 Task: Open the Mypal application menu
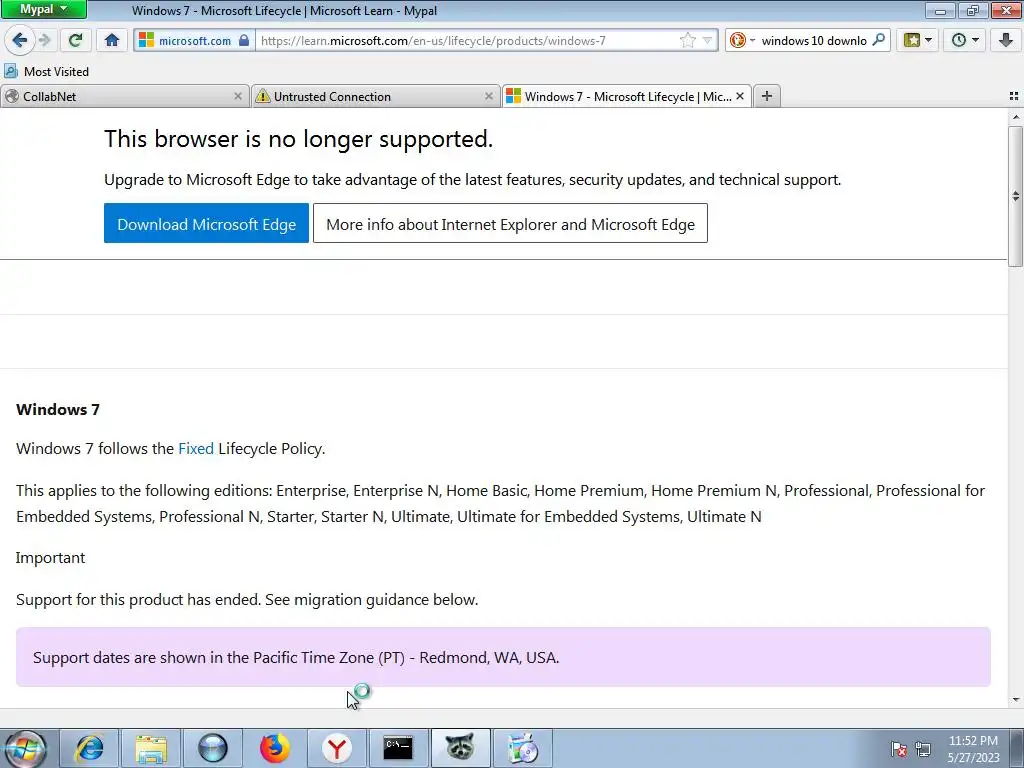[x=43, y=9]
